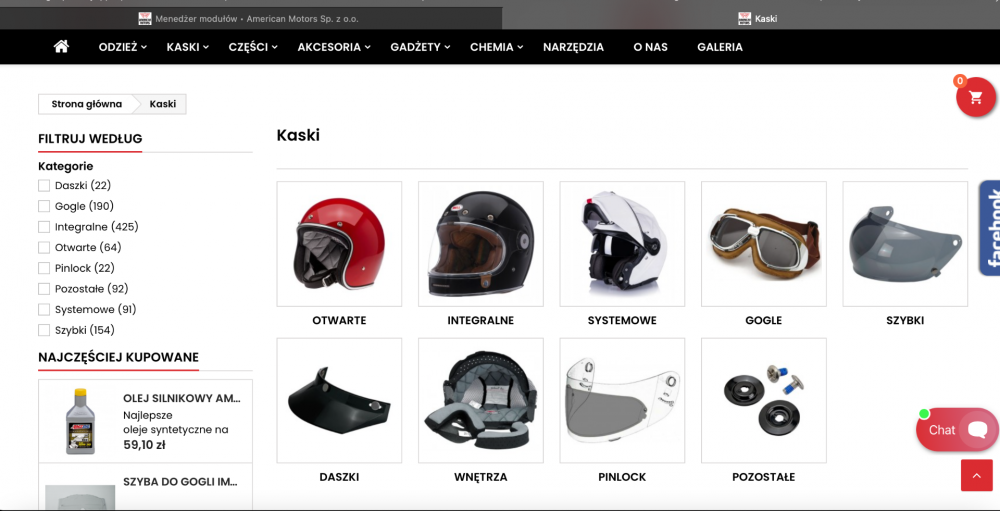This screenshot has height=511, width=1000.
Task: Click the scroll-to-top arrow button
Action: coord(976,475)
